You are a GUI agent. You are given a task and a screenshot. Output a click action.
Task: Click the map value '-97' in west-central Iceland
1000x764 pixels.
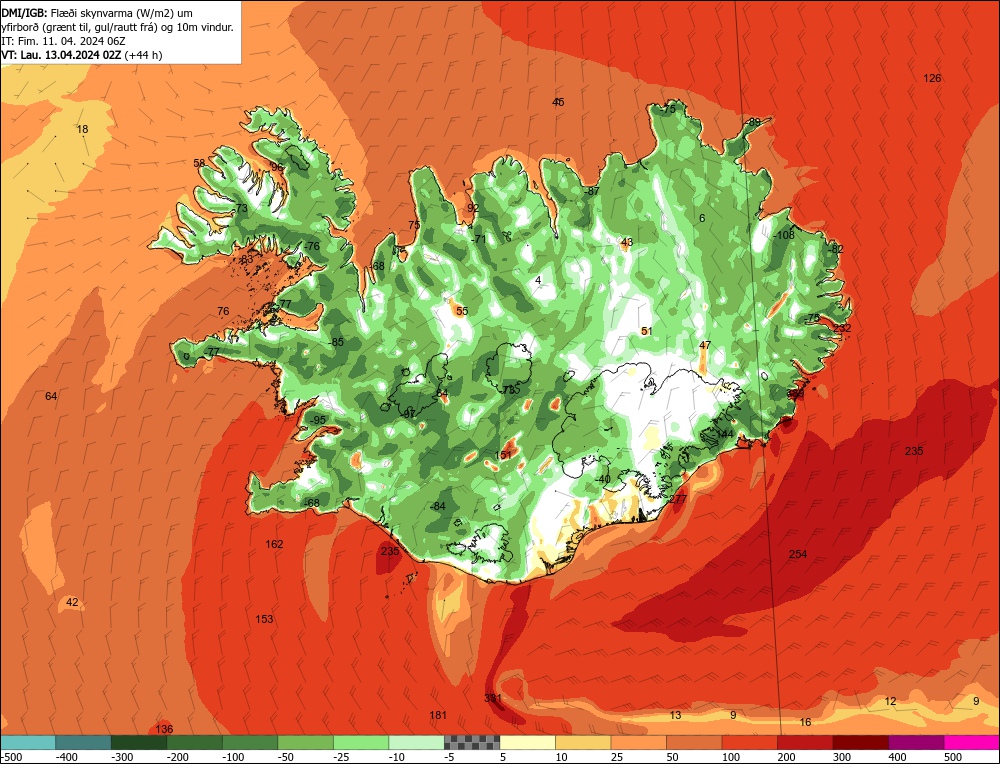409,414
